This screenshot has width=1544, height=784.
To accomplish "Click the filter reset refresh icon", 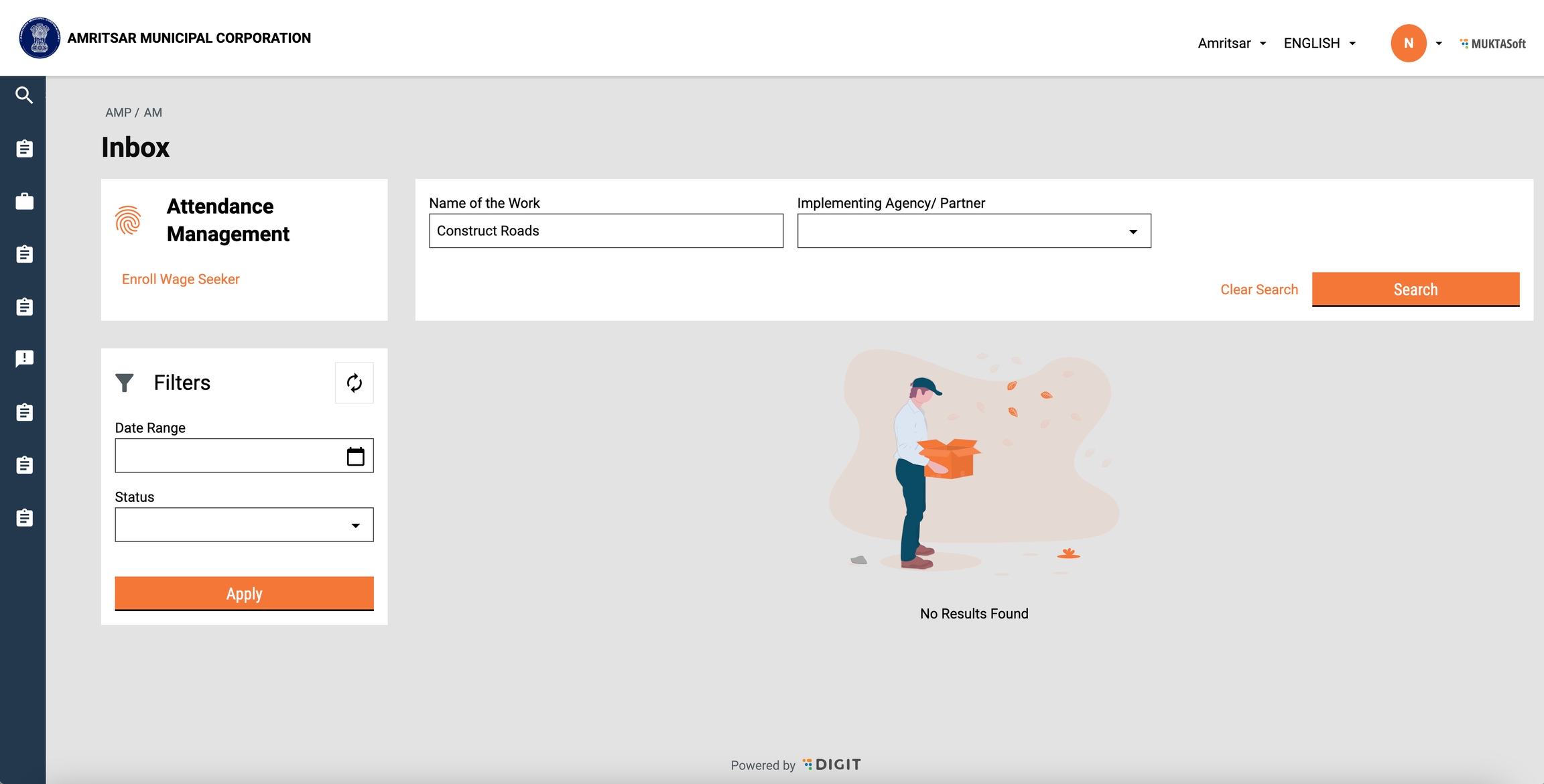I will [x=354, y=383].
